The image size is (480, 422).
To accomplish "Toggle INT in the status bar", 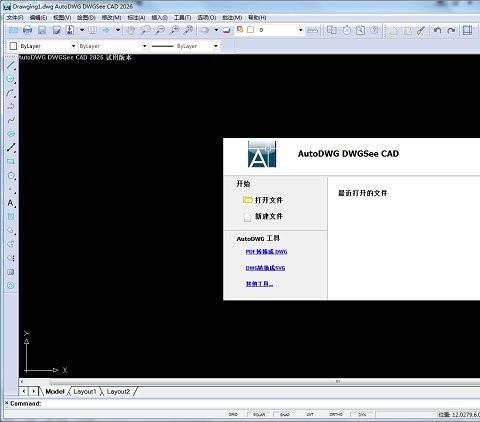I will (310, 414).
